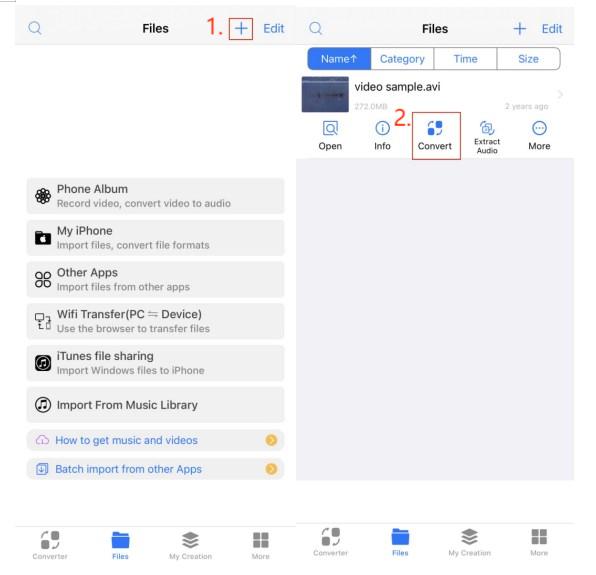Switch to Converter tab in right panel
Image resolution: width=596 pixels, height=575 pixels.
[x=330, y=542]
